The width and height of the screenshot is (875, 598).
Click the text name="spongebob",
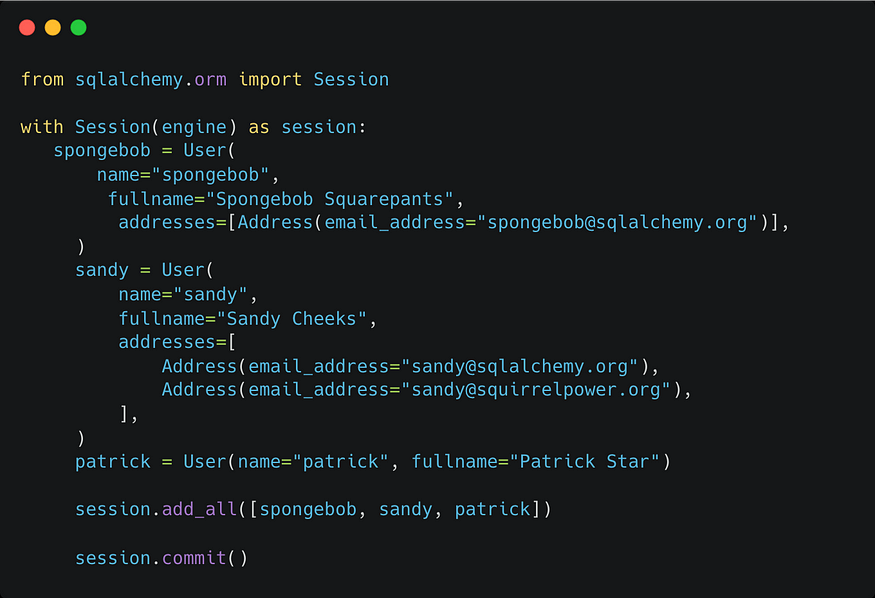(x=188, y=175)
